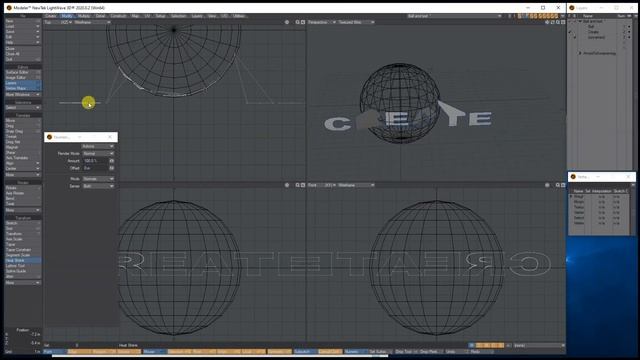Open the Layers panel button

pyautogui.click(x=23, y=83)
